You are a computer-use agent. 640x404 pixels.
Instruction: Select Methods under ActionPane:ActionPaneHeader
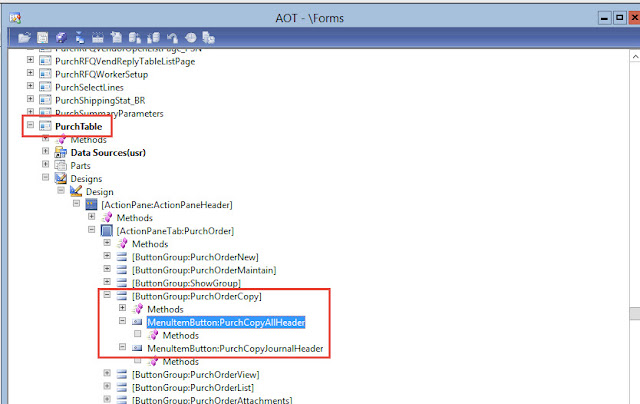pos(135,218)
